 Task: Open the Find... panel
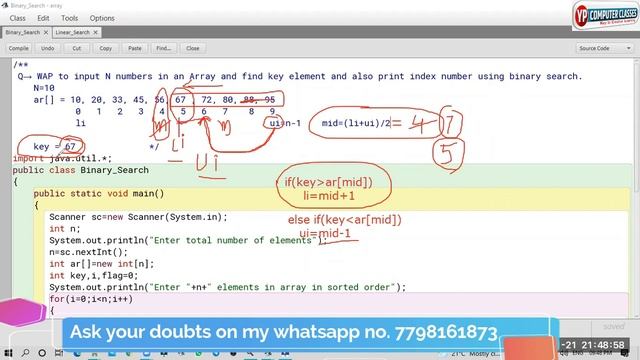164,48
